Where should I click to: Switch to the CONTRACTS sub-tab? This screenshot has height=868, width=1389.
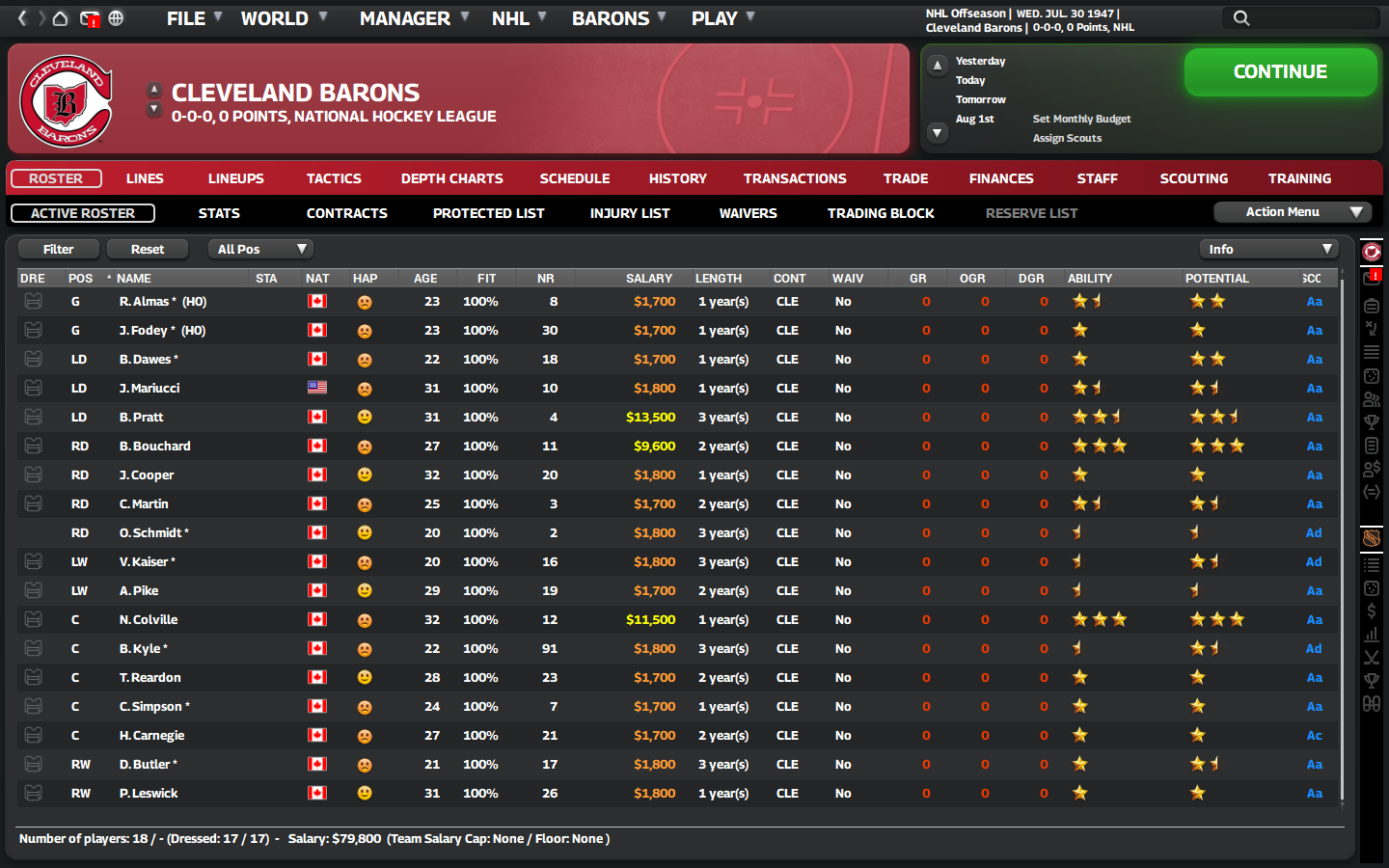(x=347, y=213)
